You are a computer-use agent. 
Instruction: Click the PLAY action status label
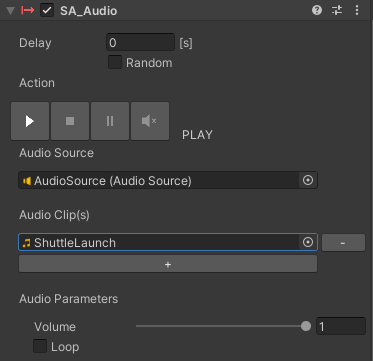tap(197, 135)
